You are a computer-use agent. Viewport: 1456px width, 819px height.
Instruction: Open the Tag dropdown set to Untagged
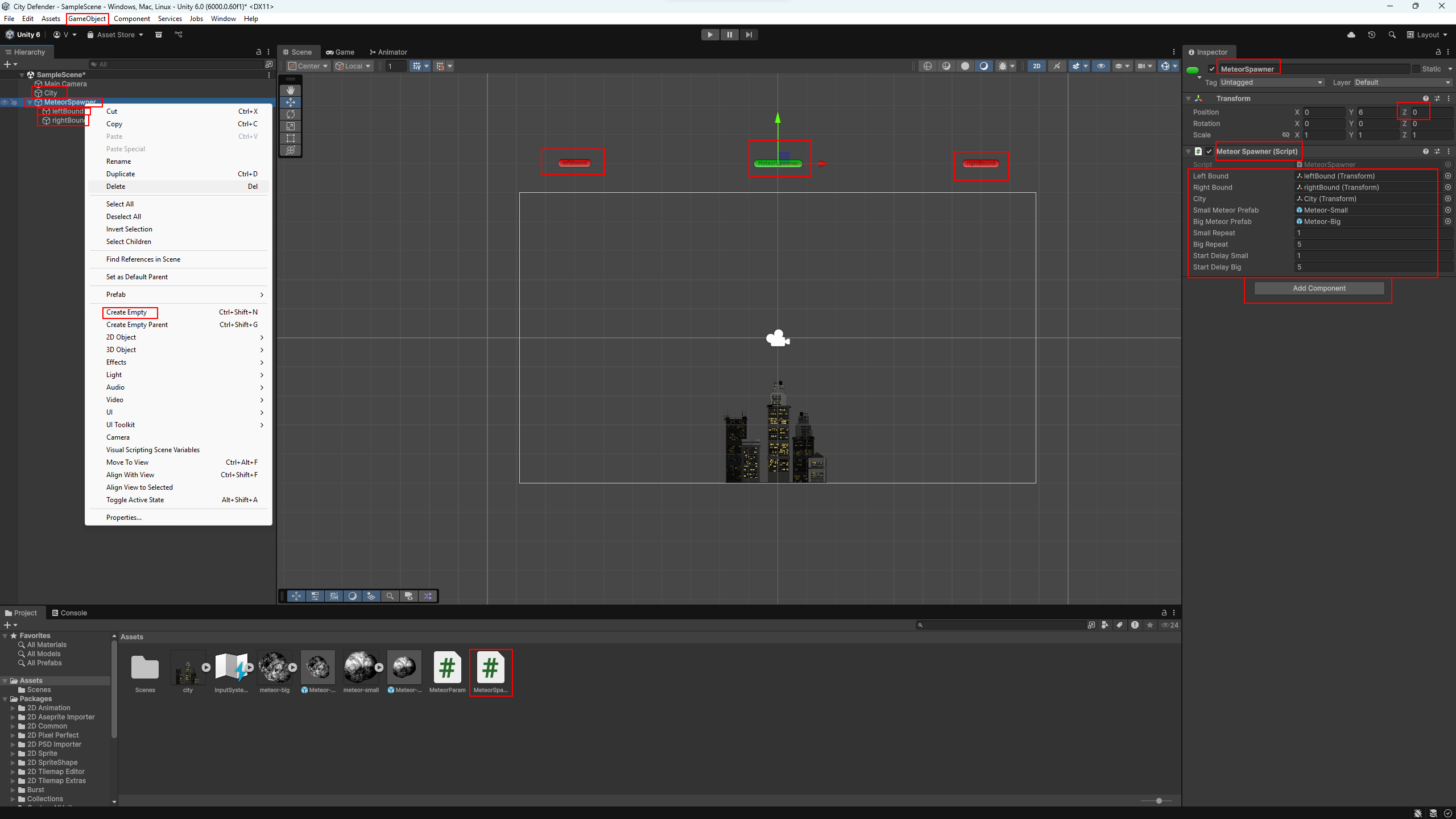[1272, 82]
